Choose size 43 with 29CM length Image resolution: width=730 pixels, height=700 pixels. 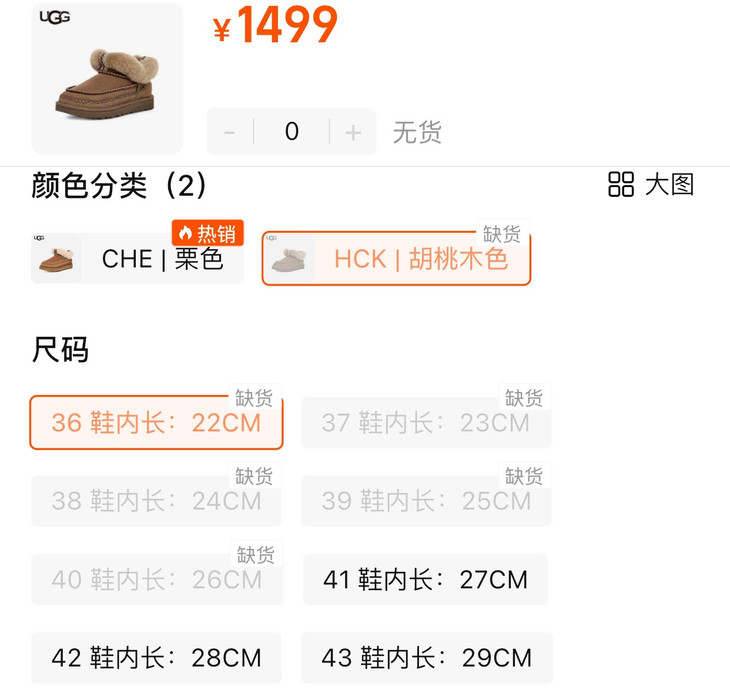coord(427,658)
